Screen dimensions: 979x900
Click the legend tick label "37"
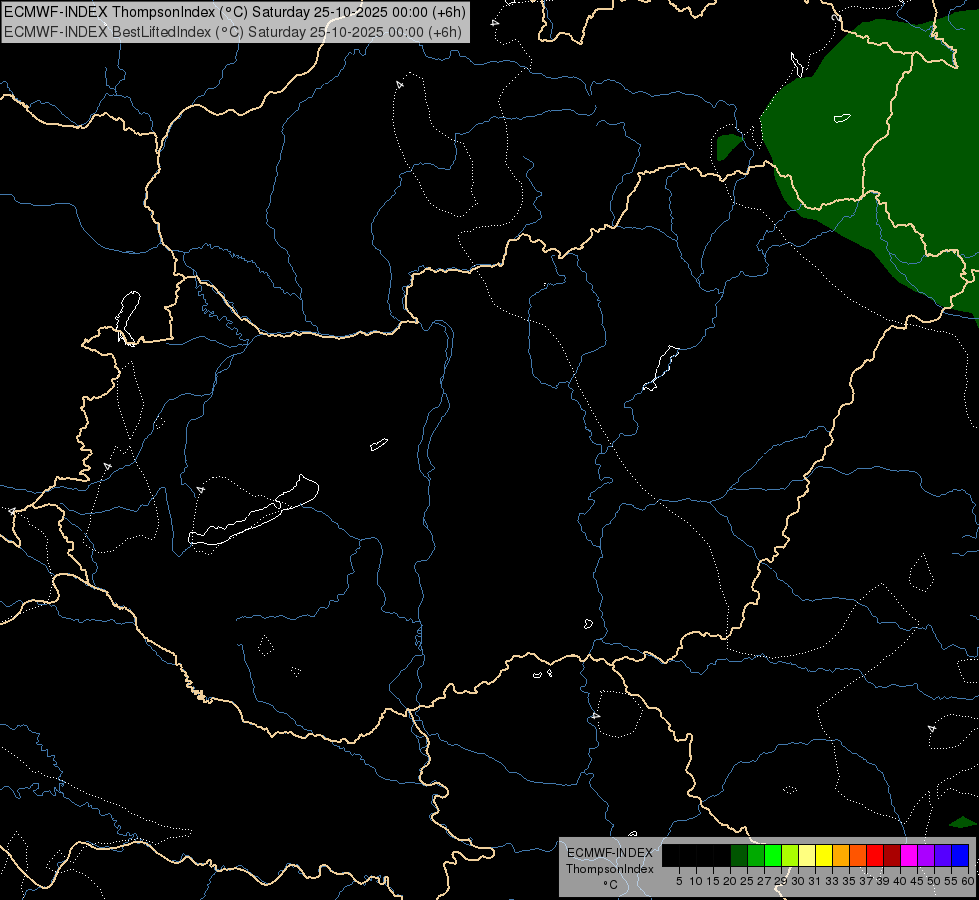tap(866, 881)
